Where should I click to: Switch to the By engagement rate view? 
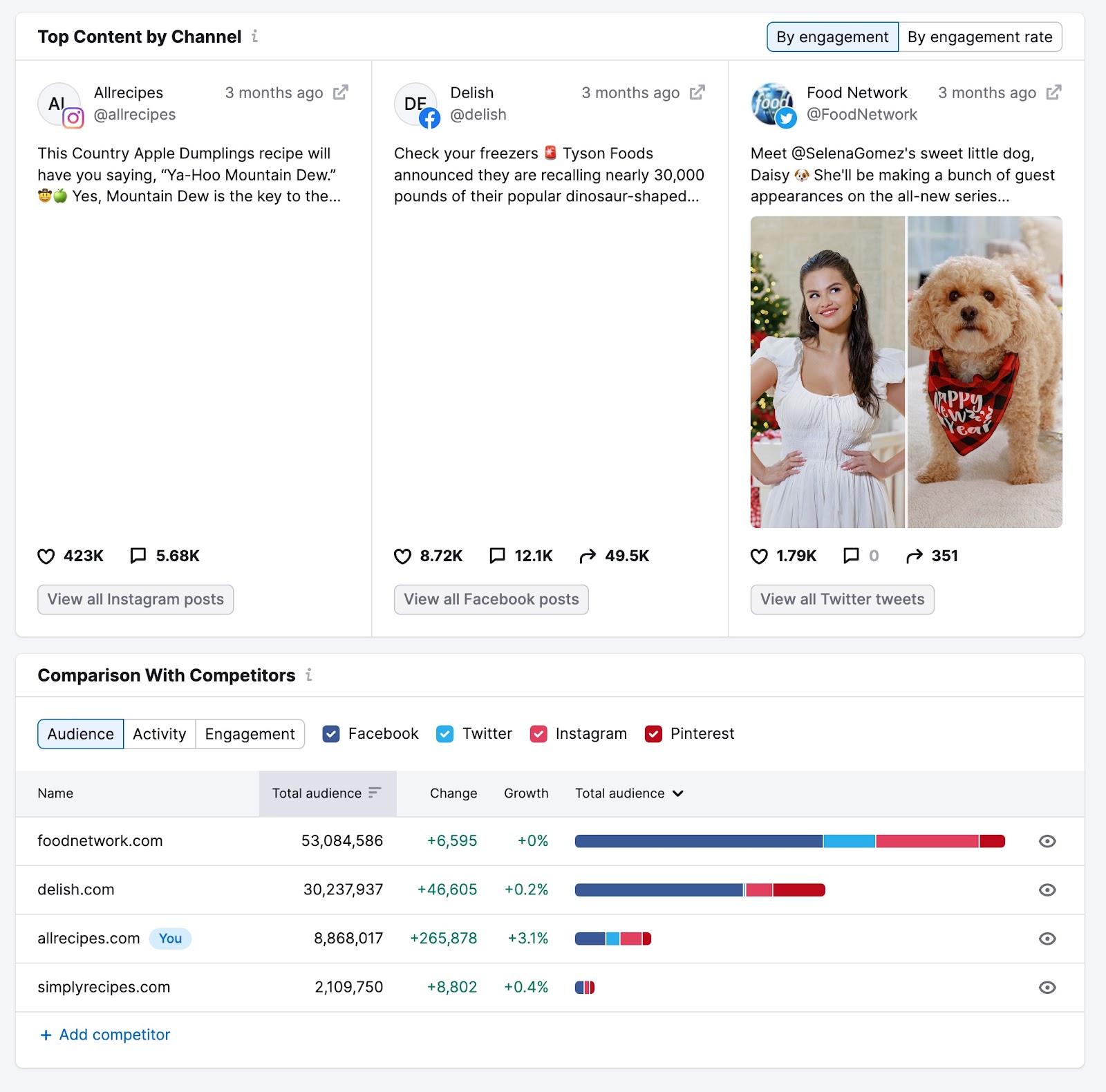[x=981, y=37]
